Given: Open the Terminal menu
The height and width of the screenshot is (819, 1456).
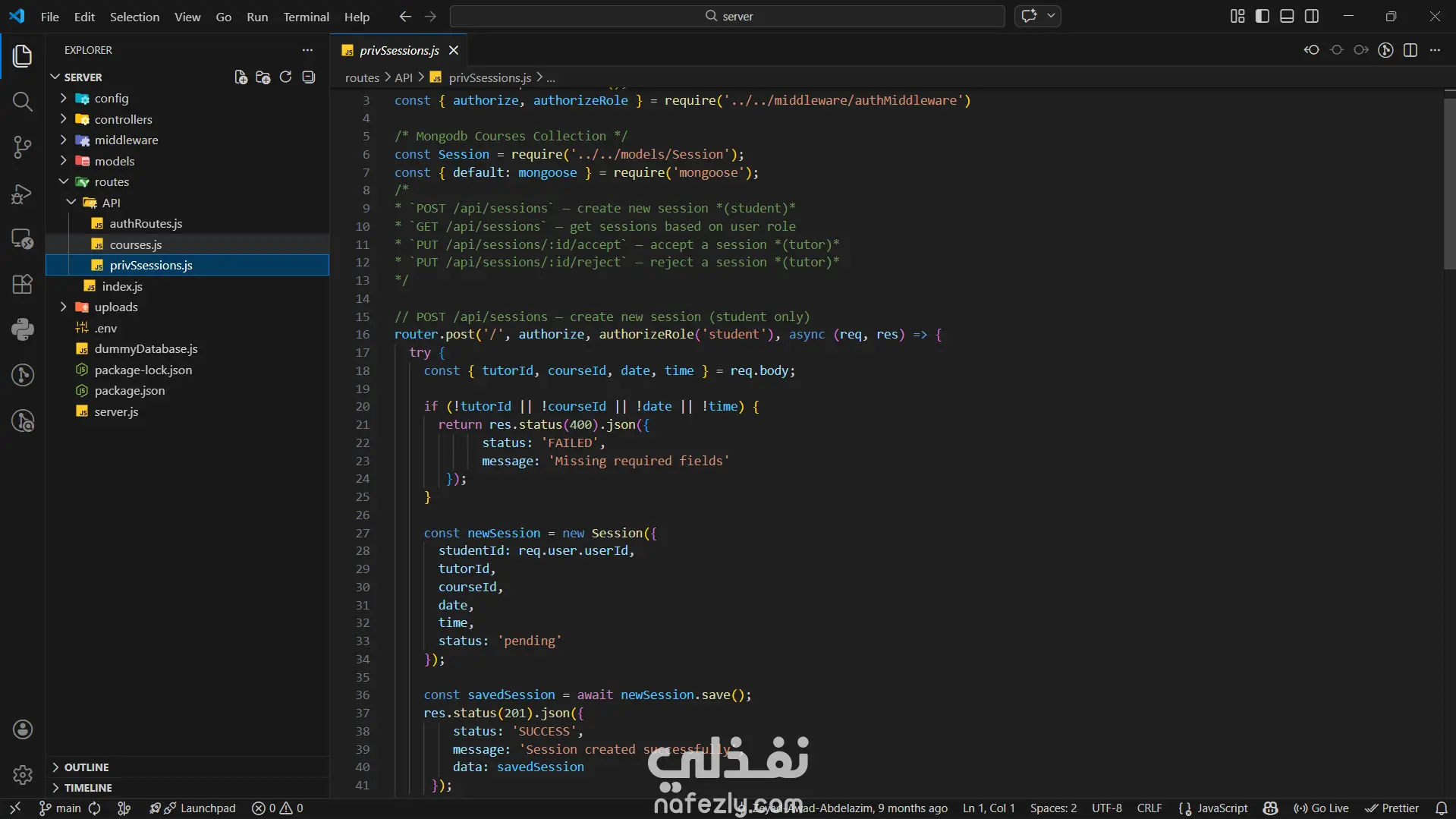Looking at the screenshot, I should point(306,16).
